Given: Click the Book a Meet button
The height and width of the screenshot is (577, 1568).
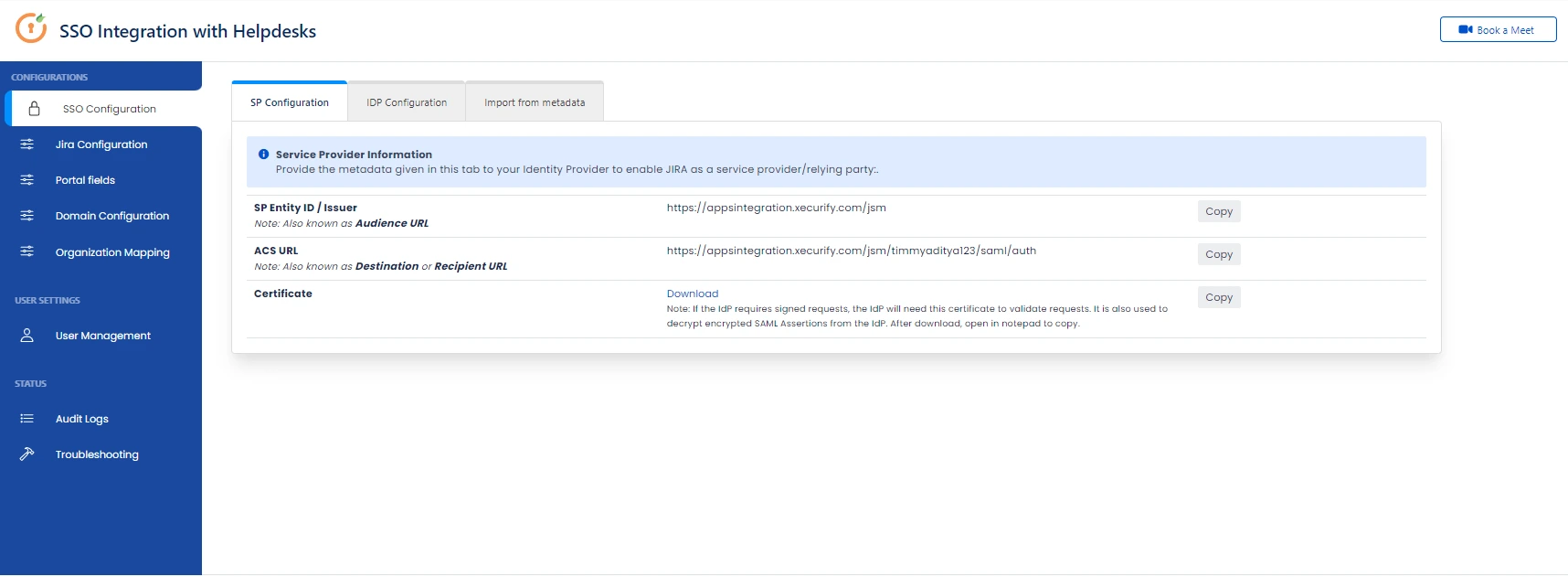Looking at the screenshot, I should tap(1498, 30).
